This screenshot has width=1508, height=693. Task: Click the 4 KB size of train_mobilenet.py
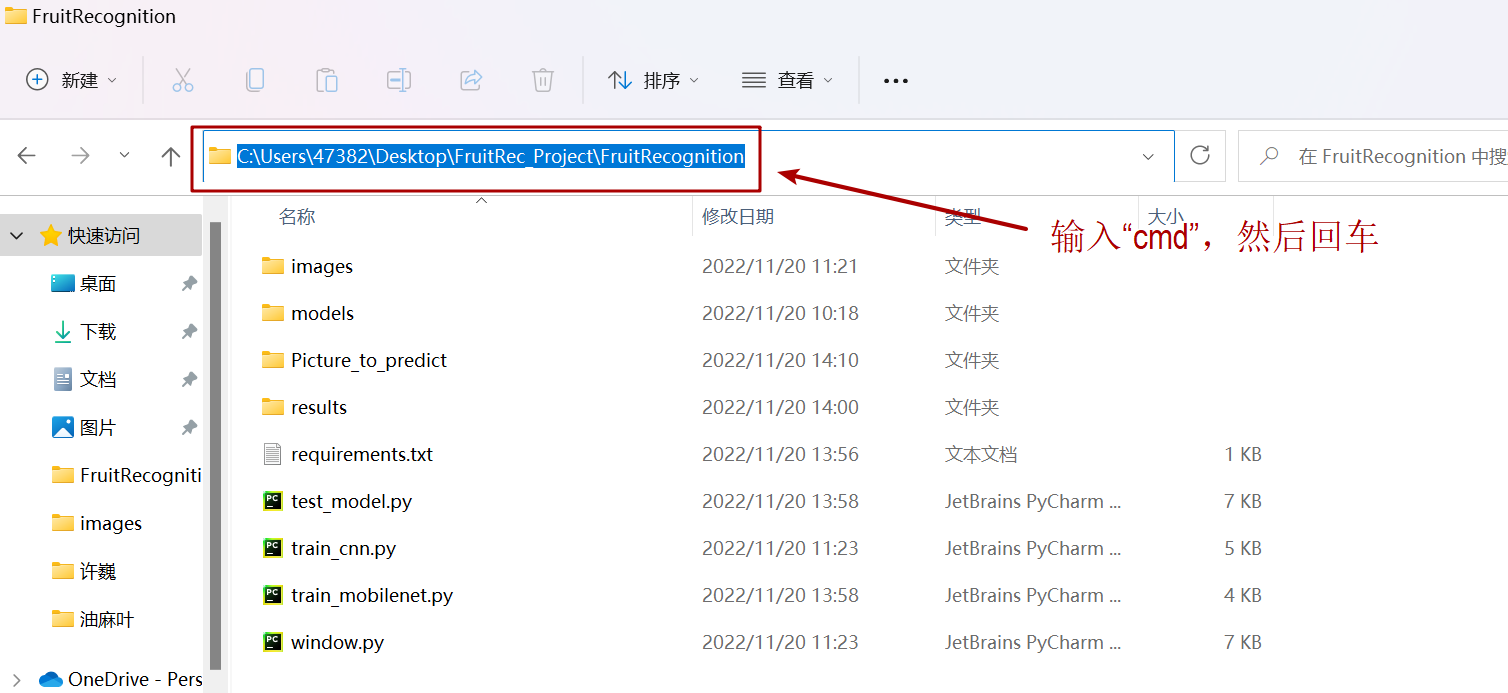pos(1243,595)
